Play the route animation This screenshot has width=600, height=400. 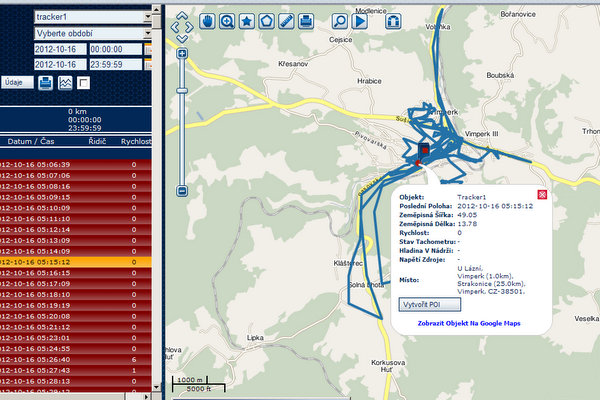359,21
